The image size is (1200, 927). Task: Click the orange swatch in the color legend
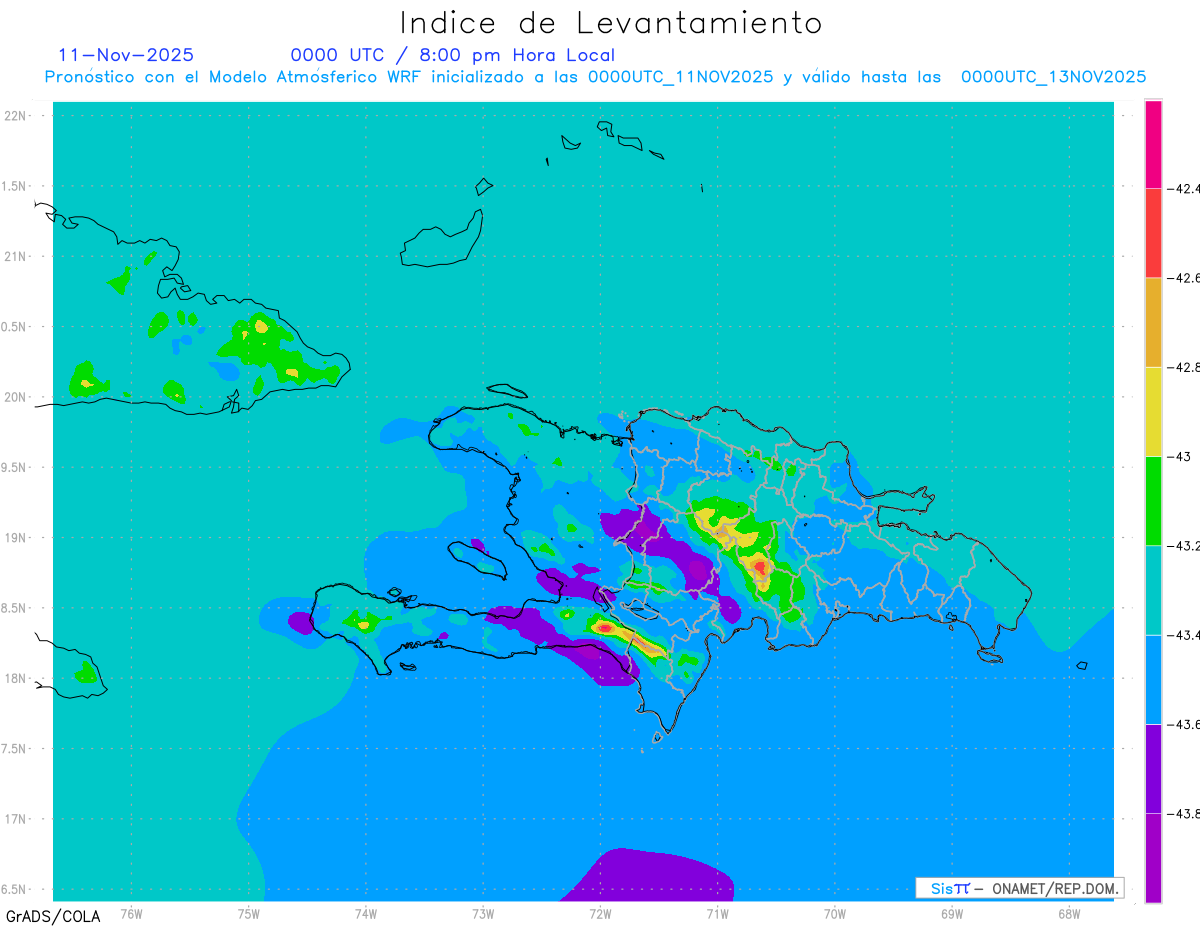[x=1154, y=322]
